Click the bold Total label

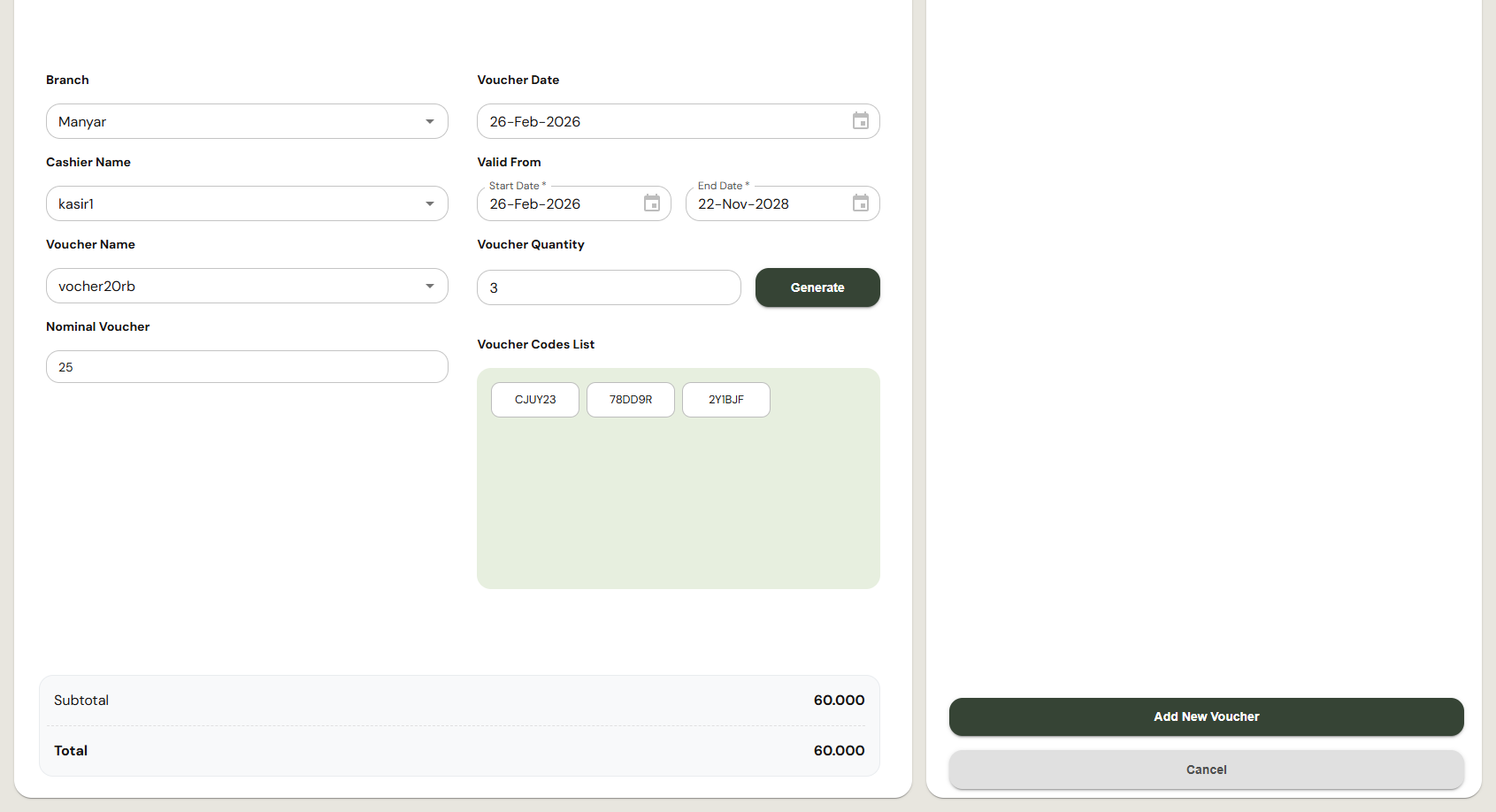(x=71, y=751)
